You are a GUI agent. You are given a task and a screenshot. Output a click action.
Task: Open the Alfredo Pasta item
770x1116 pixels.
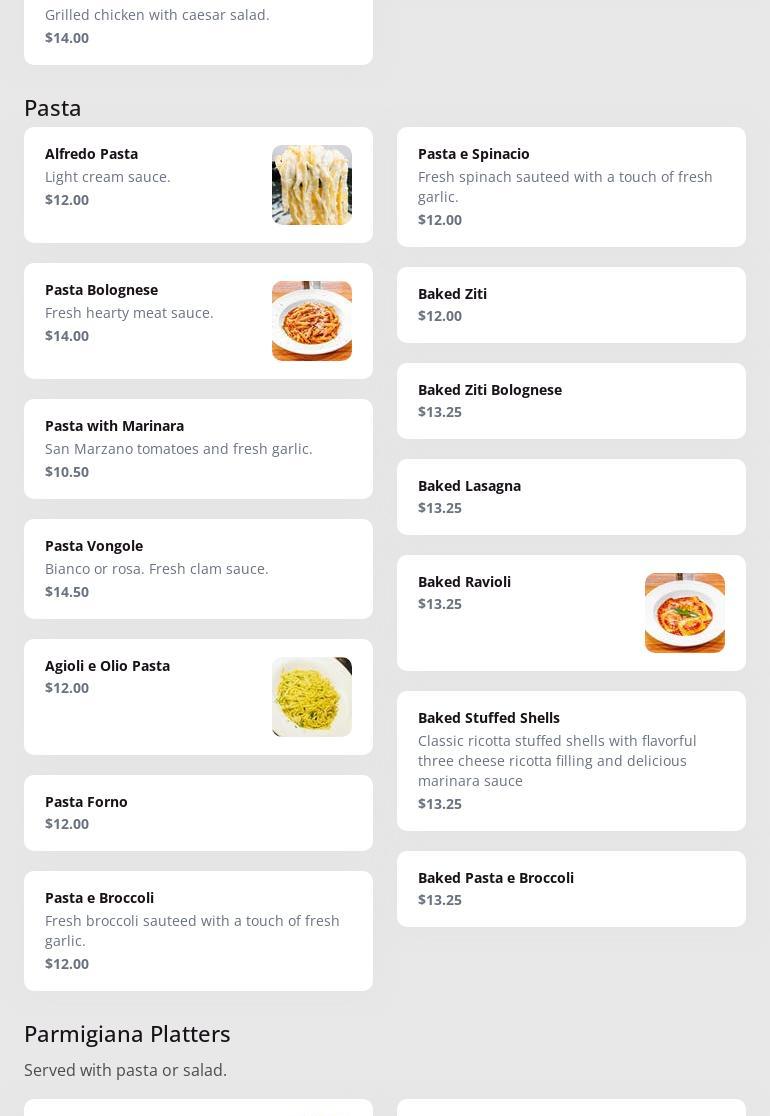92,154
